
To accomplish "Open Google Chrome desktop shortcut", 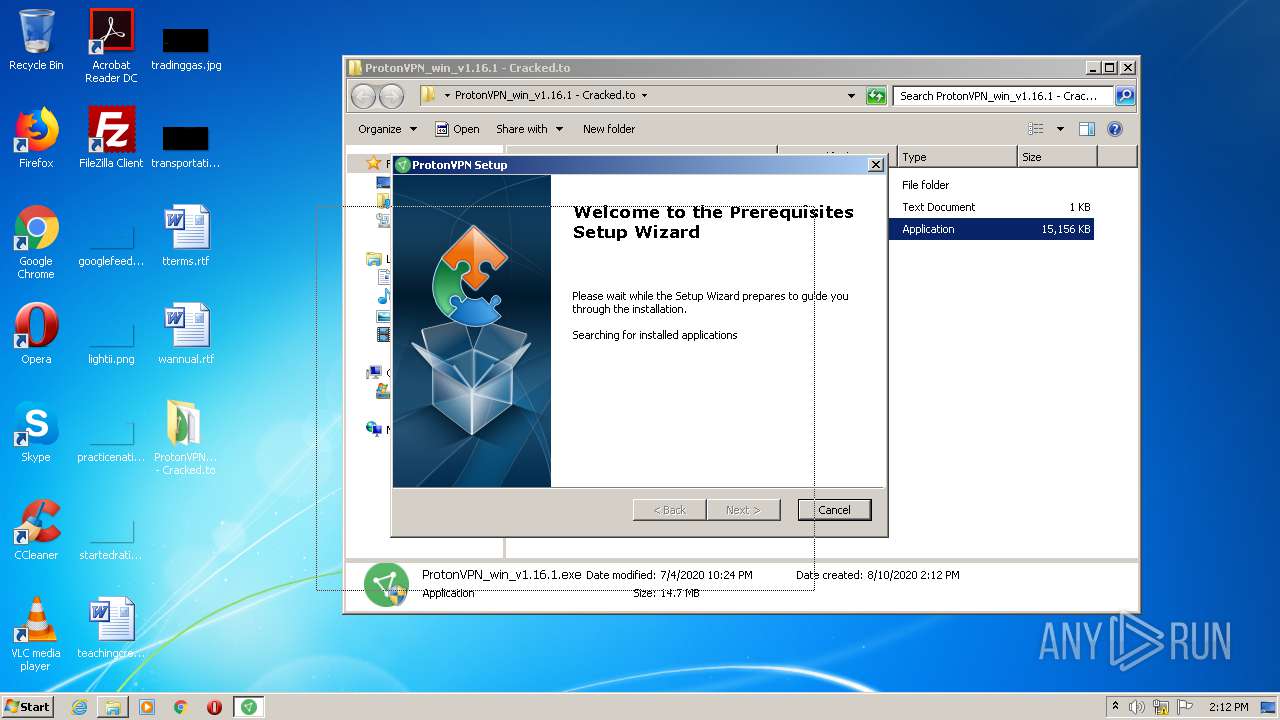I will (36, 242).
